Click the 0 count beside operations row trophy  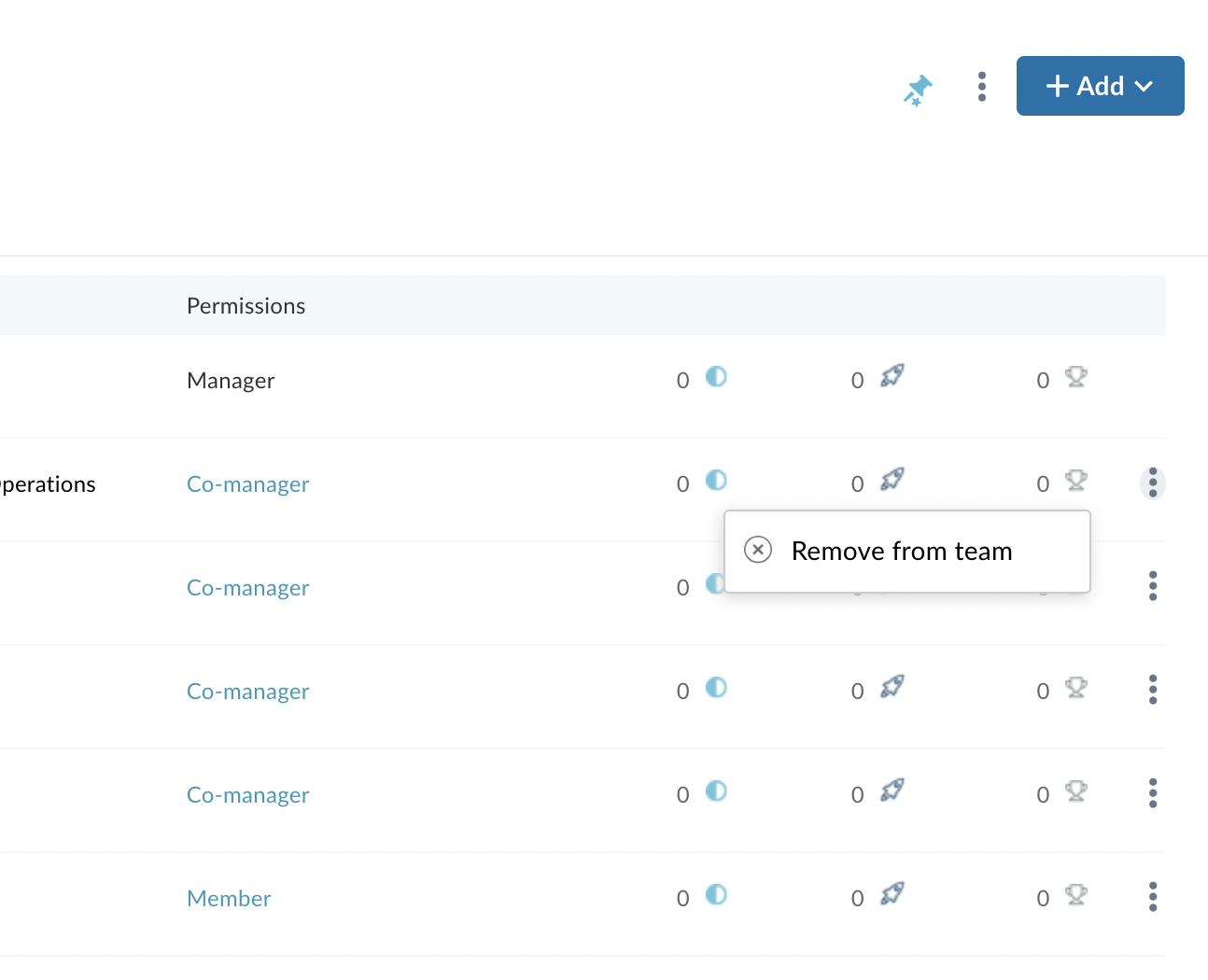tap(1043, 484)
